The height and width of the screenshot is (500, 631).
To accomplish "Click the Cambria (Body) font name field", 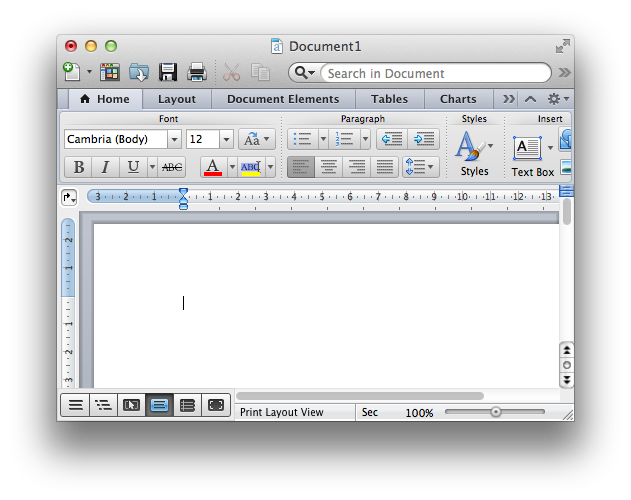I will (x=116, y=139).
